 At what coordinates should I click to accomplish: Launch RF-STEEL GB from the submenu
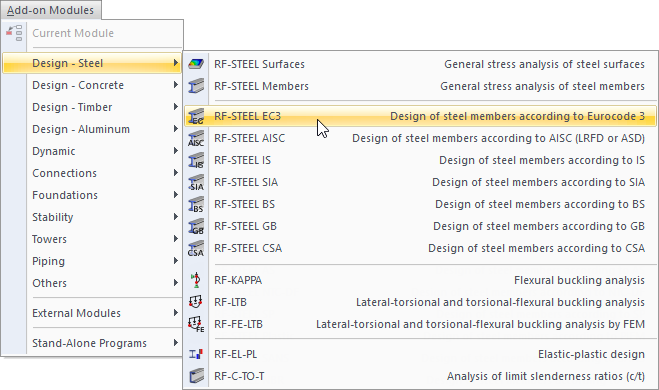[x=420, y=226]
